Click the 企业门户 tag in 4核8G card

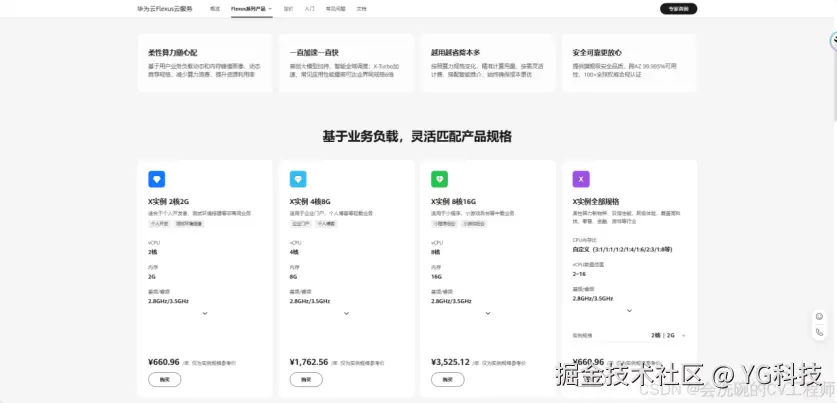coord(301,224)
